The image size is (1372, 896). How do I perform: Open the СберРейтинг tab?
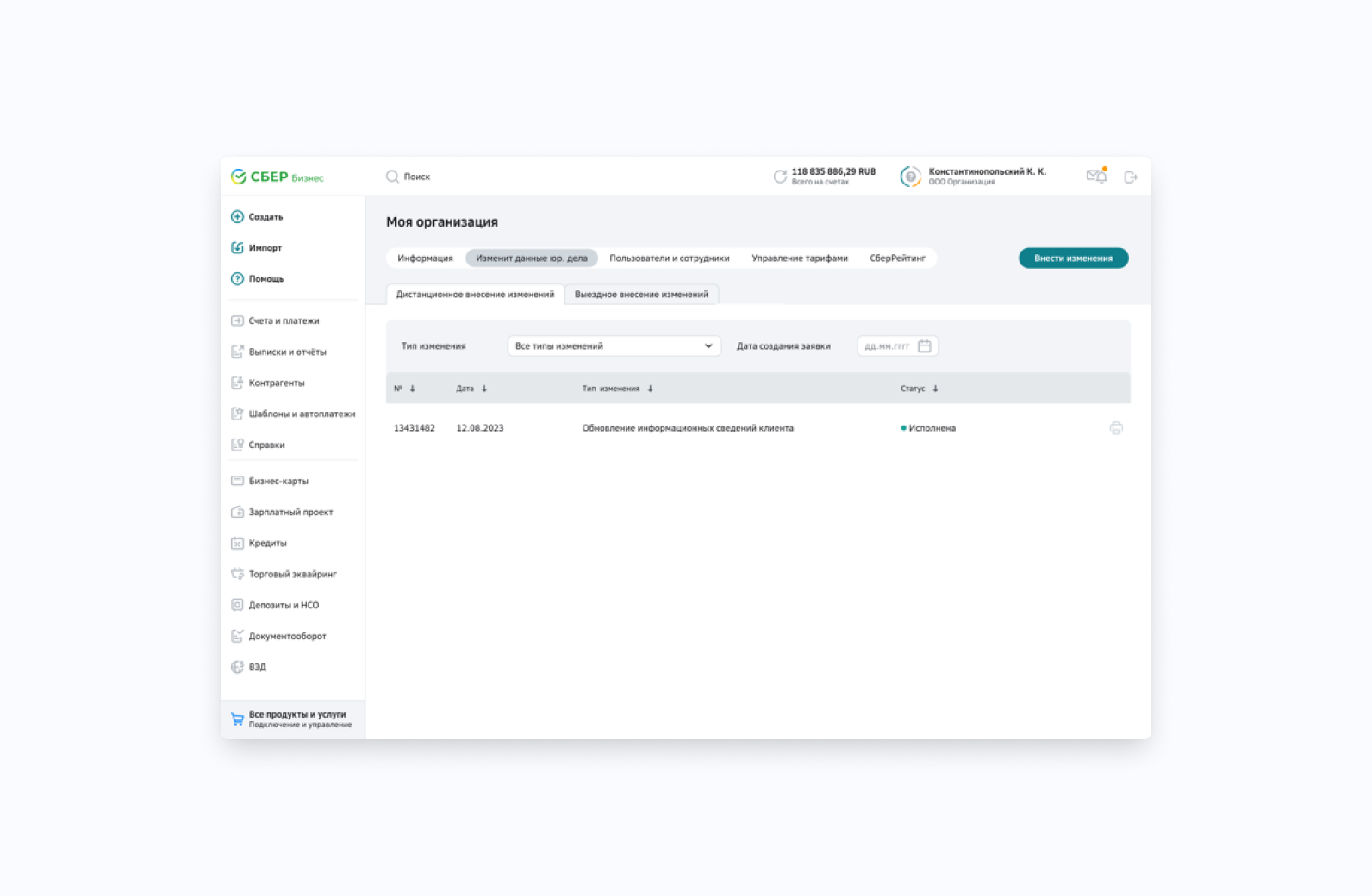[x=897, y=258]
